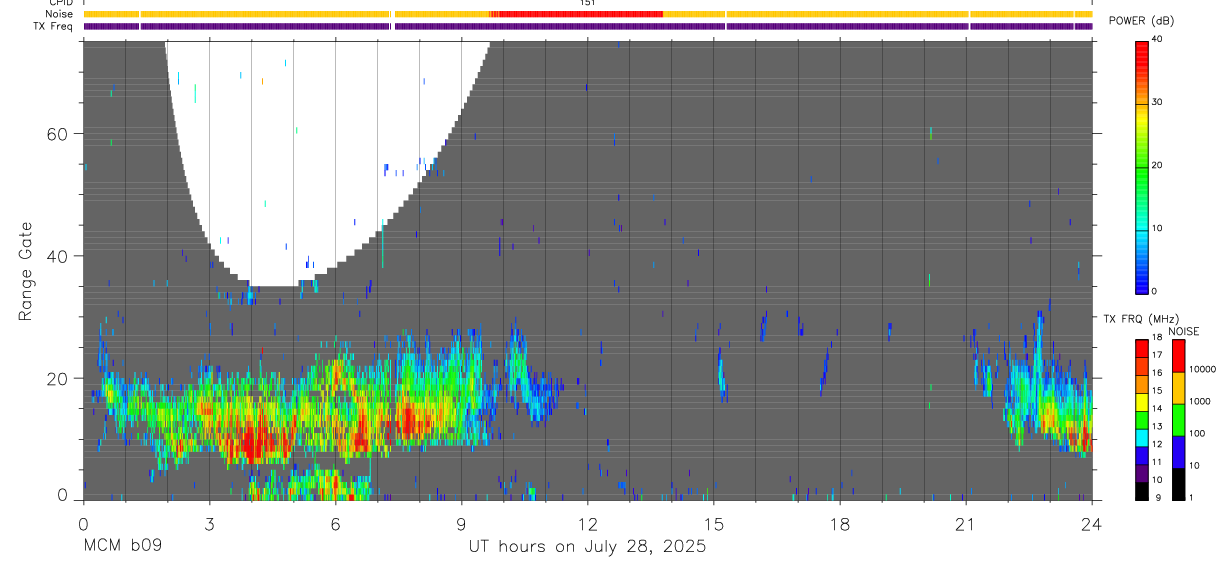Click the 40 tick on the power colorbar
1228x567 pixels.
1158,40
